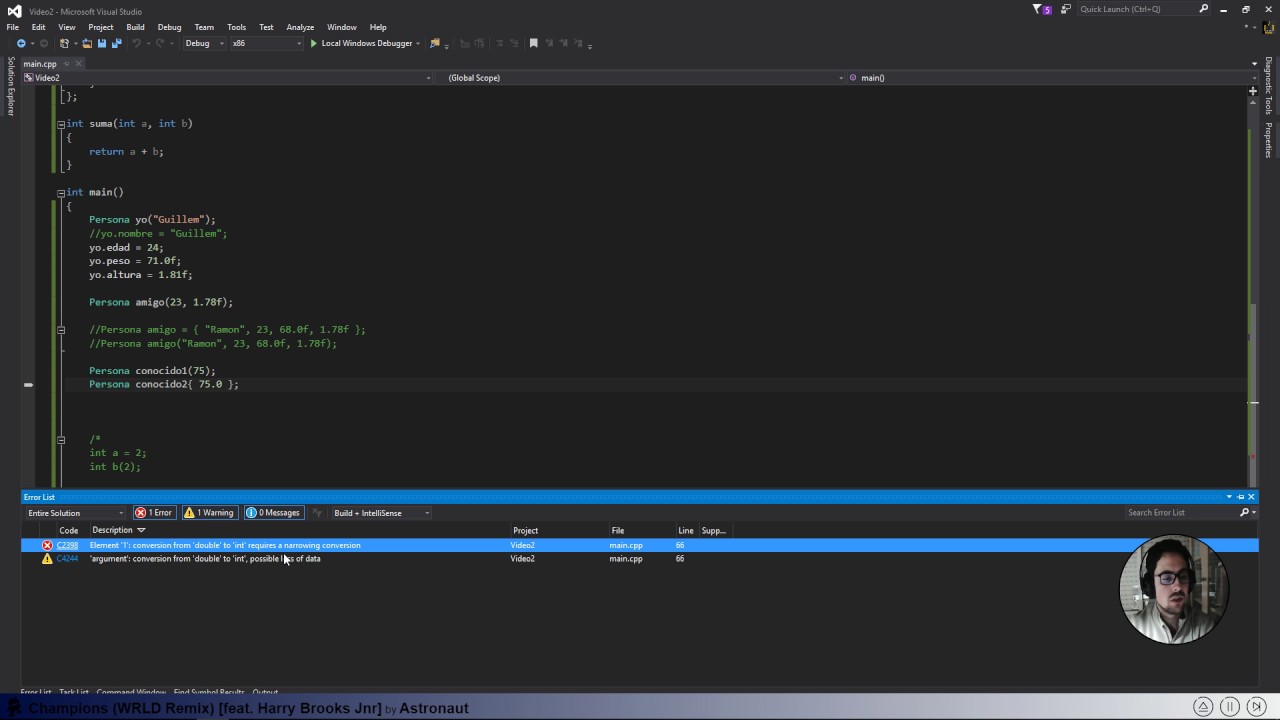Collapse the block comment outline
The width and height of the screenshot is (1280, 720).
[x=61, y=439]
